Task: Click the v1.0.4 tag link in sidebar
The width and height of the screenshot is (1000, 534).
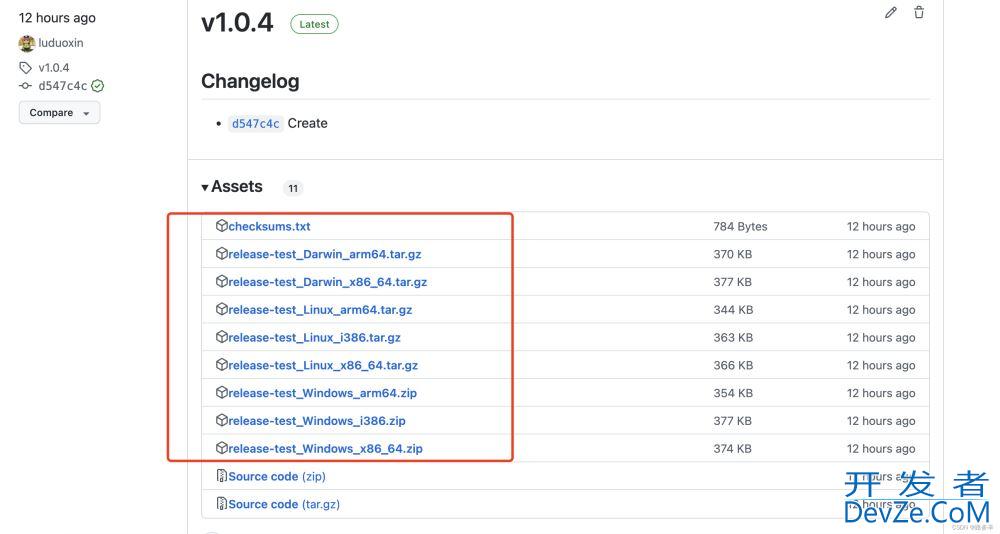Action: click(x=54, y=68)
